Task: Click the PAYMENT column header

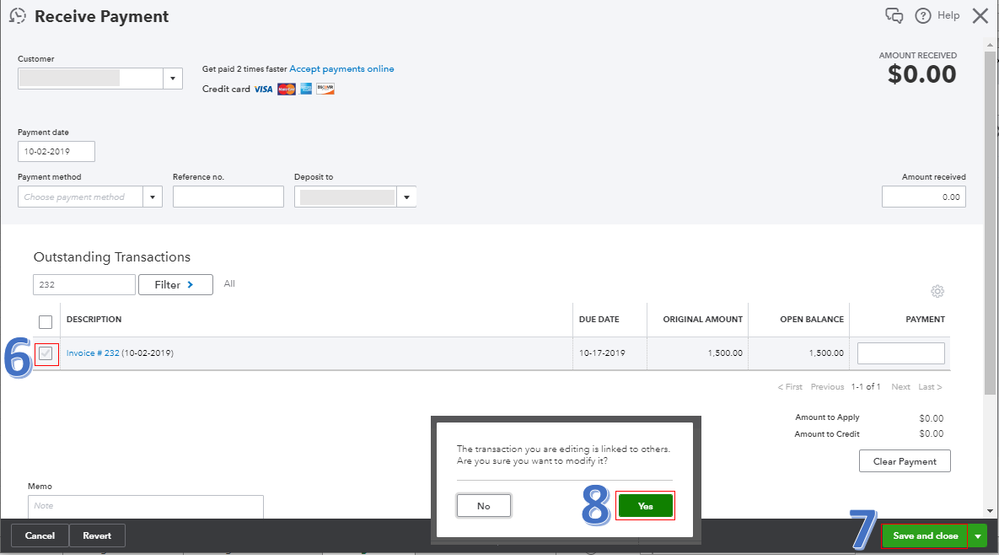Action: [925, 319]
